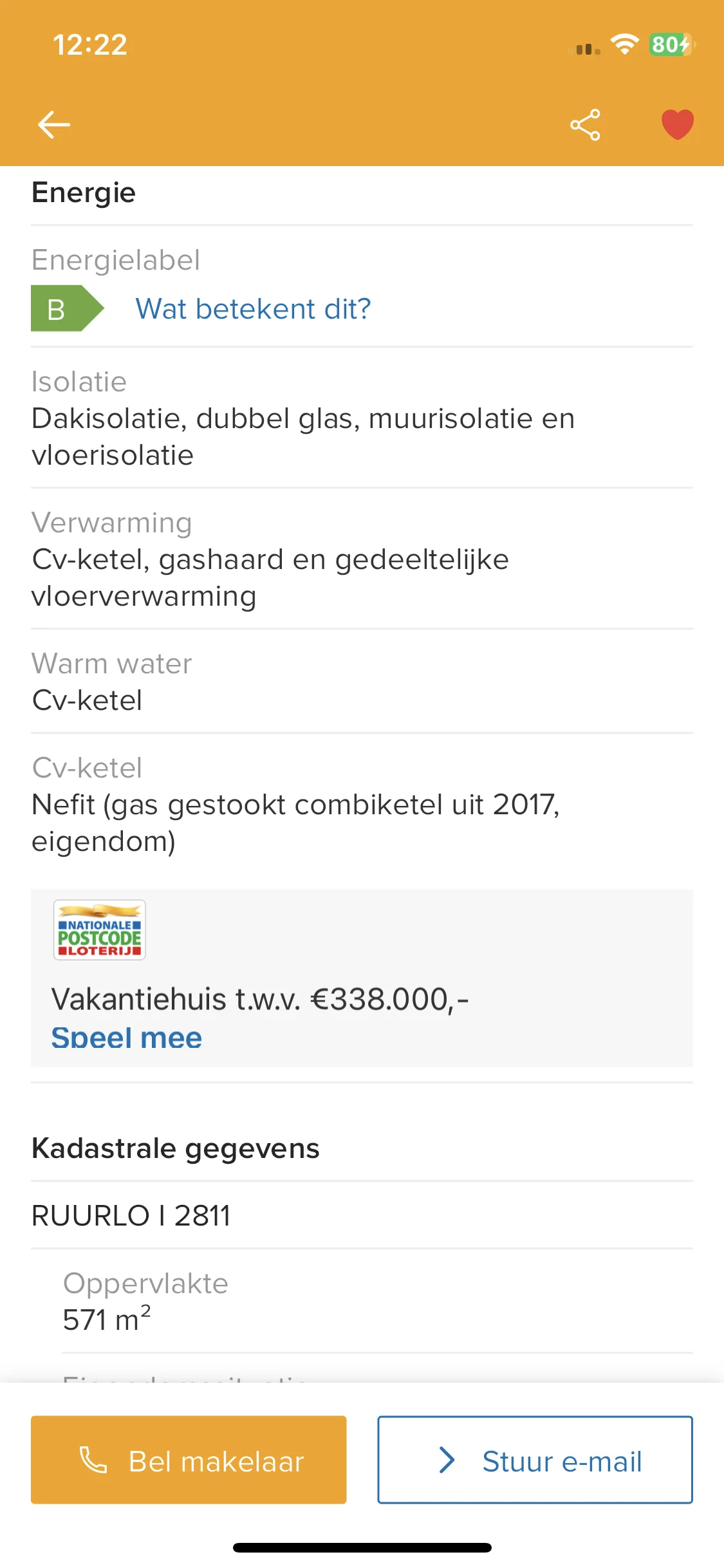Tap the green energy label B badge
This screenshot has width=724, height=1568.
[x=68, y=308]
